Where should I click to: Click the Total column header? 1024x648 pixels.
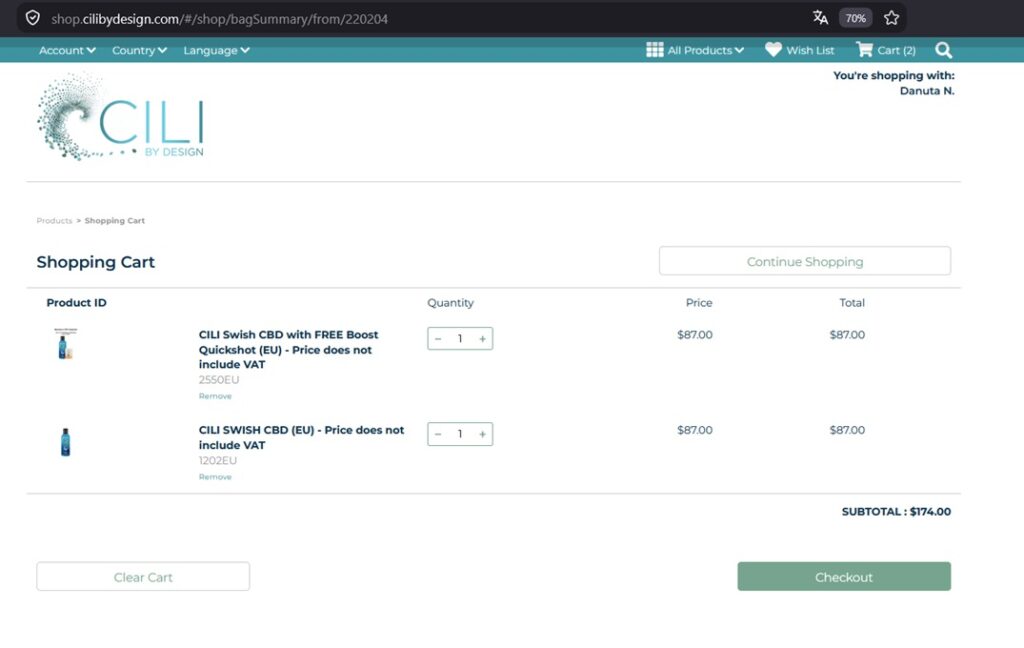(852, 302)
